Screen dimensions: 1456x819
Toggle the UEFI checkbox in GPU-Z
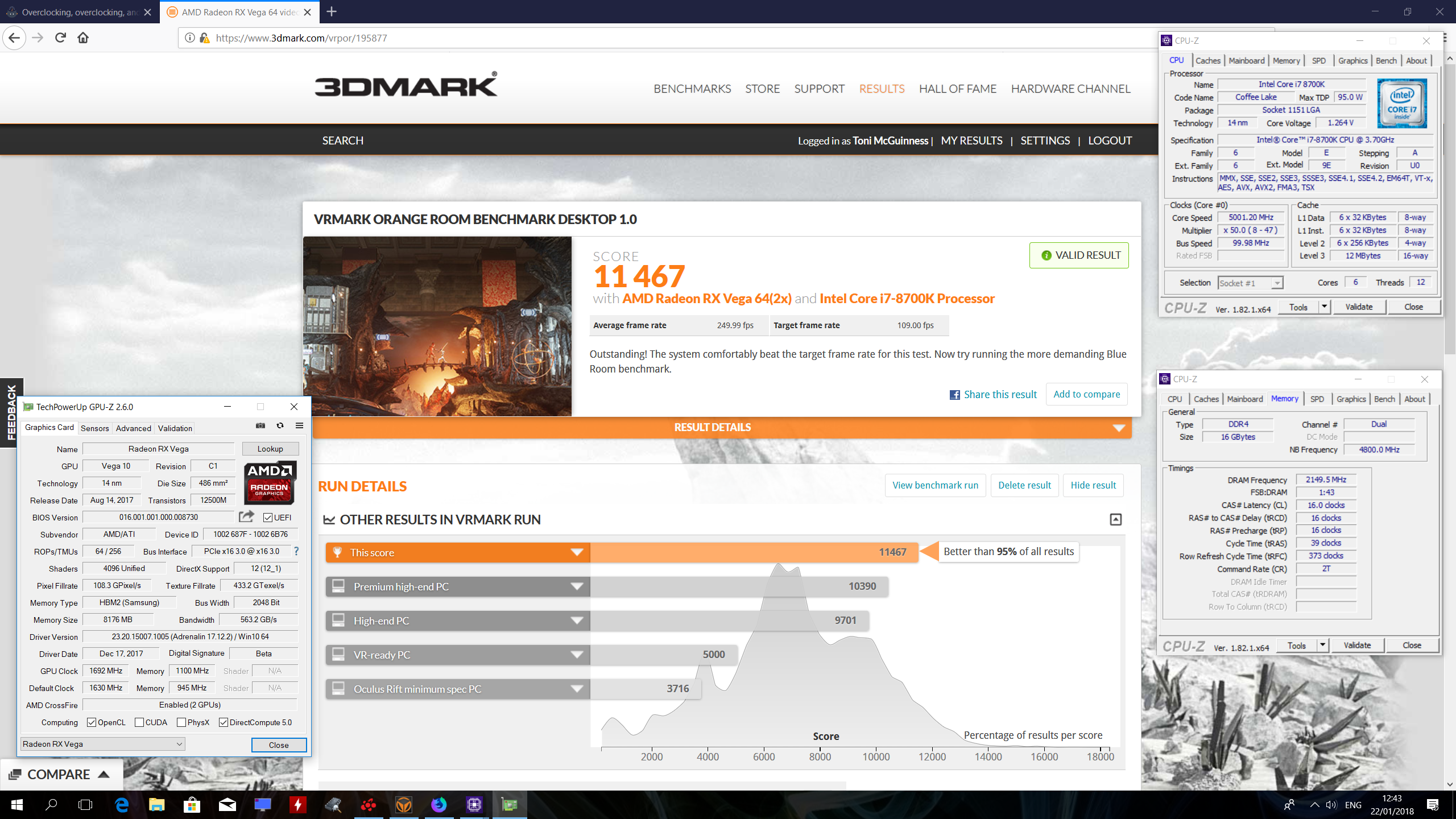[267, 518]
